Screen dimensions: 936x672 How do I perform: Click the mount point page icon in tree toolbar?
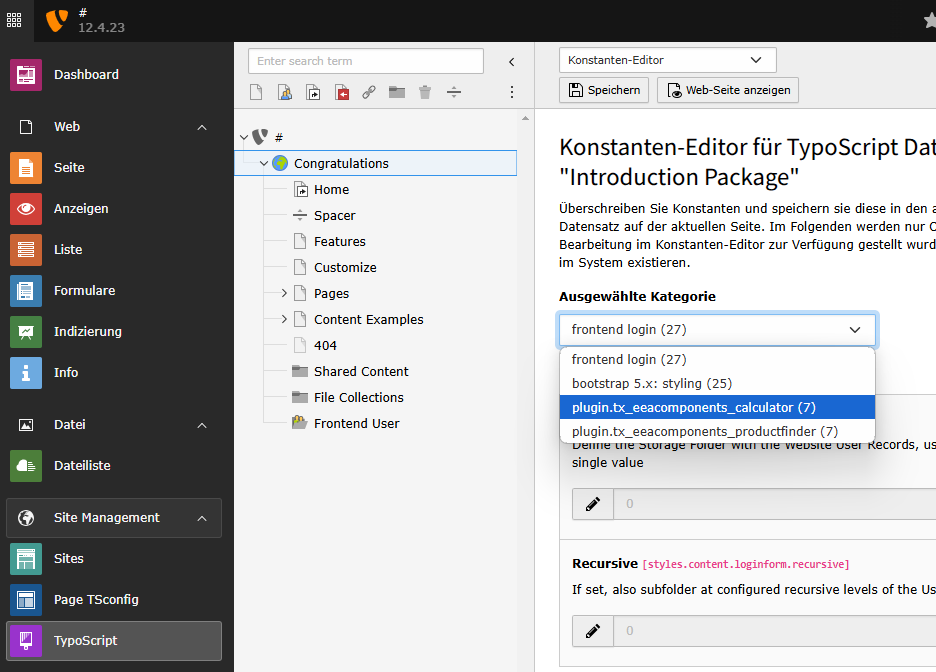click(341, 92)
